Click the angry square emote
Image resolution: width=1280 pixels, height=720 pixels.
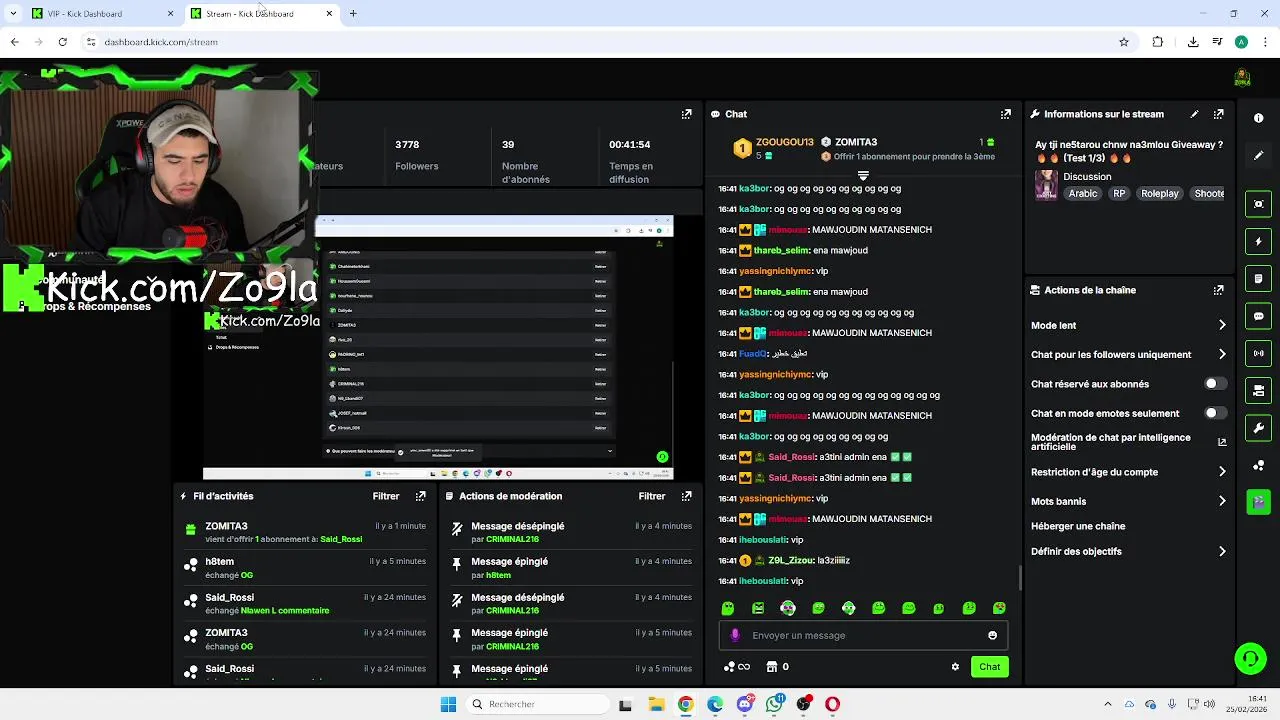(758, 608)
